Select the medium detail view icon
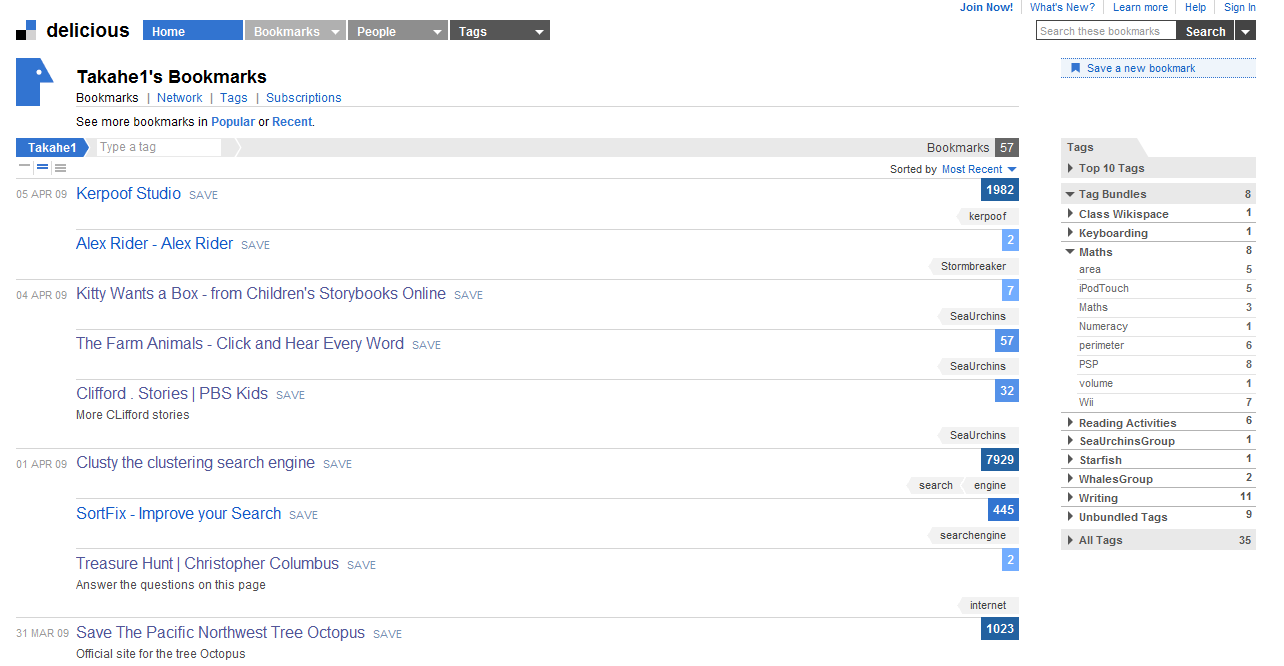The width and height of the screenshot is (1284, 666). pyautogui.click(x=42, y=167)
